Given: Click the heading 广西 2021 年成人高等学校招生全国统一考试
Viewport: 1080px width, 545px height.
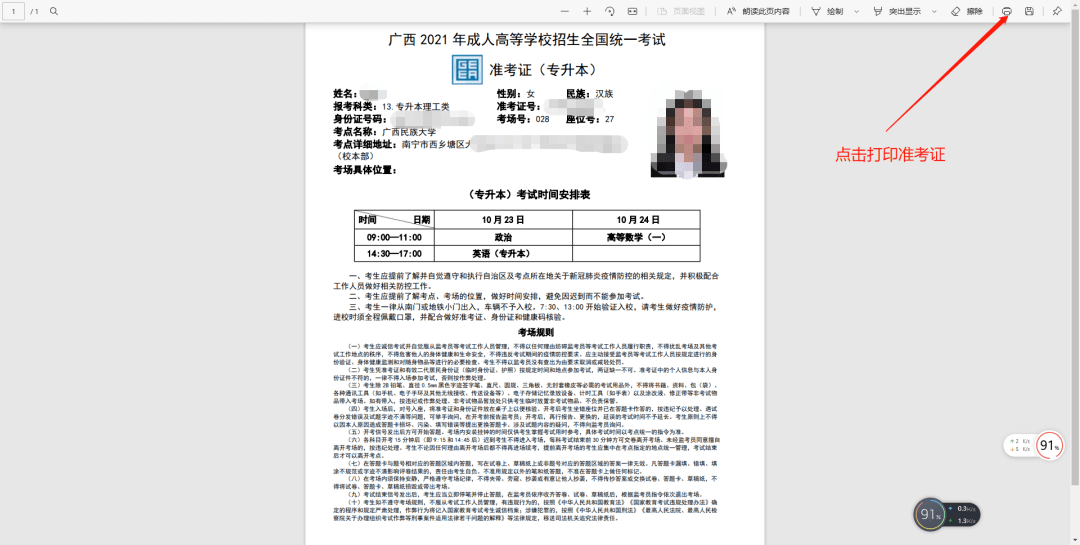Looking at the screenshot, I should pyautogui.click(x=527, y=40).
